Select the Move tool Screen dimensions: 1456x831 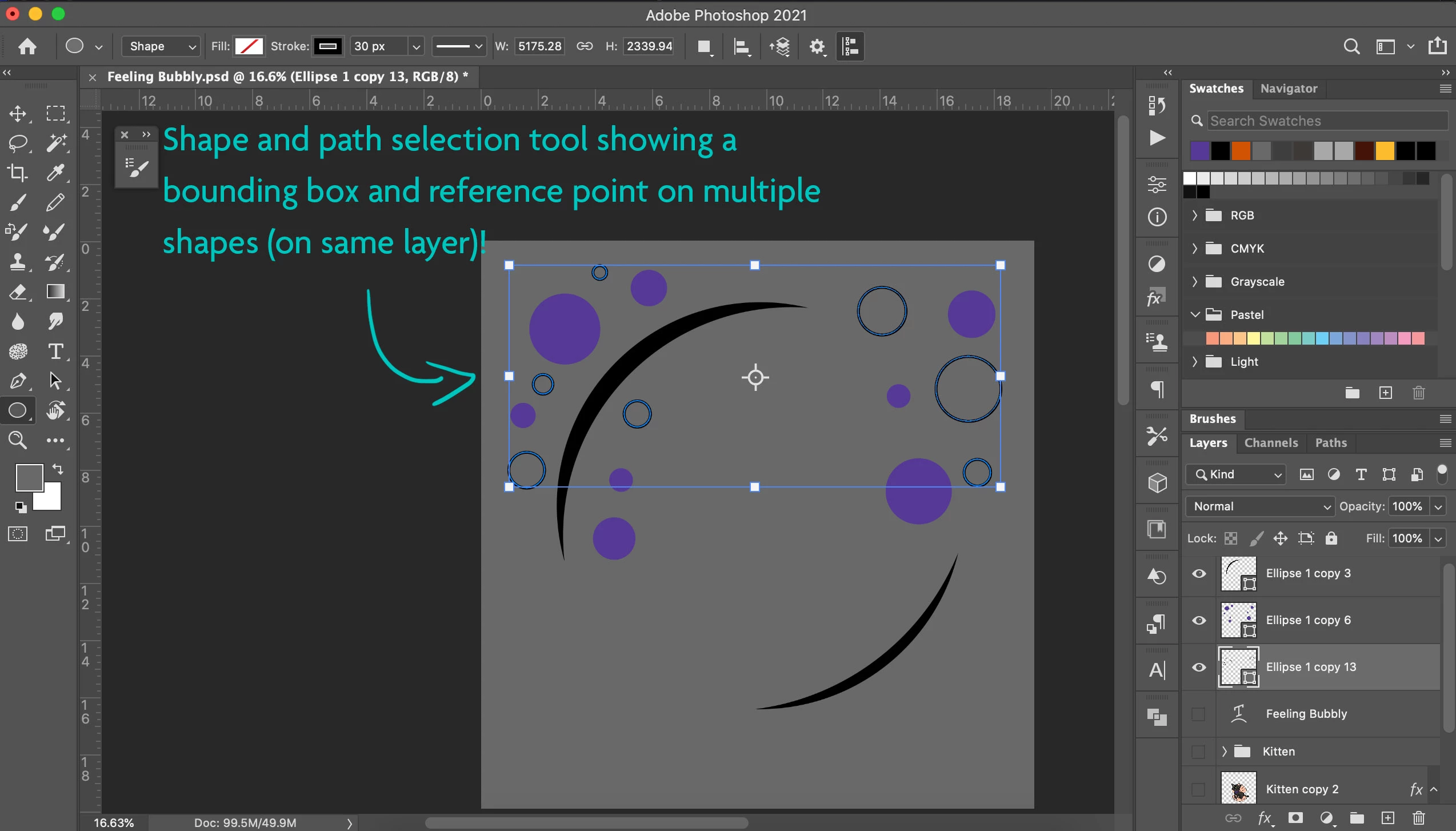[18, 113]
